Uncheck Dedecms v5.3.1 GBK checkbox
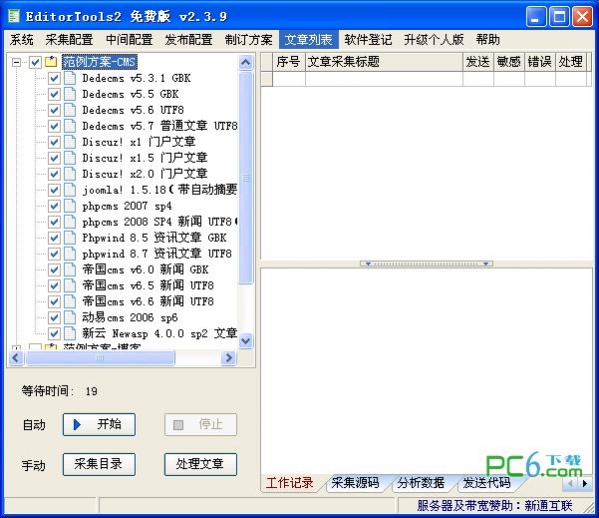This screenshot has width=599, height=518. click(54, 78)
